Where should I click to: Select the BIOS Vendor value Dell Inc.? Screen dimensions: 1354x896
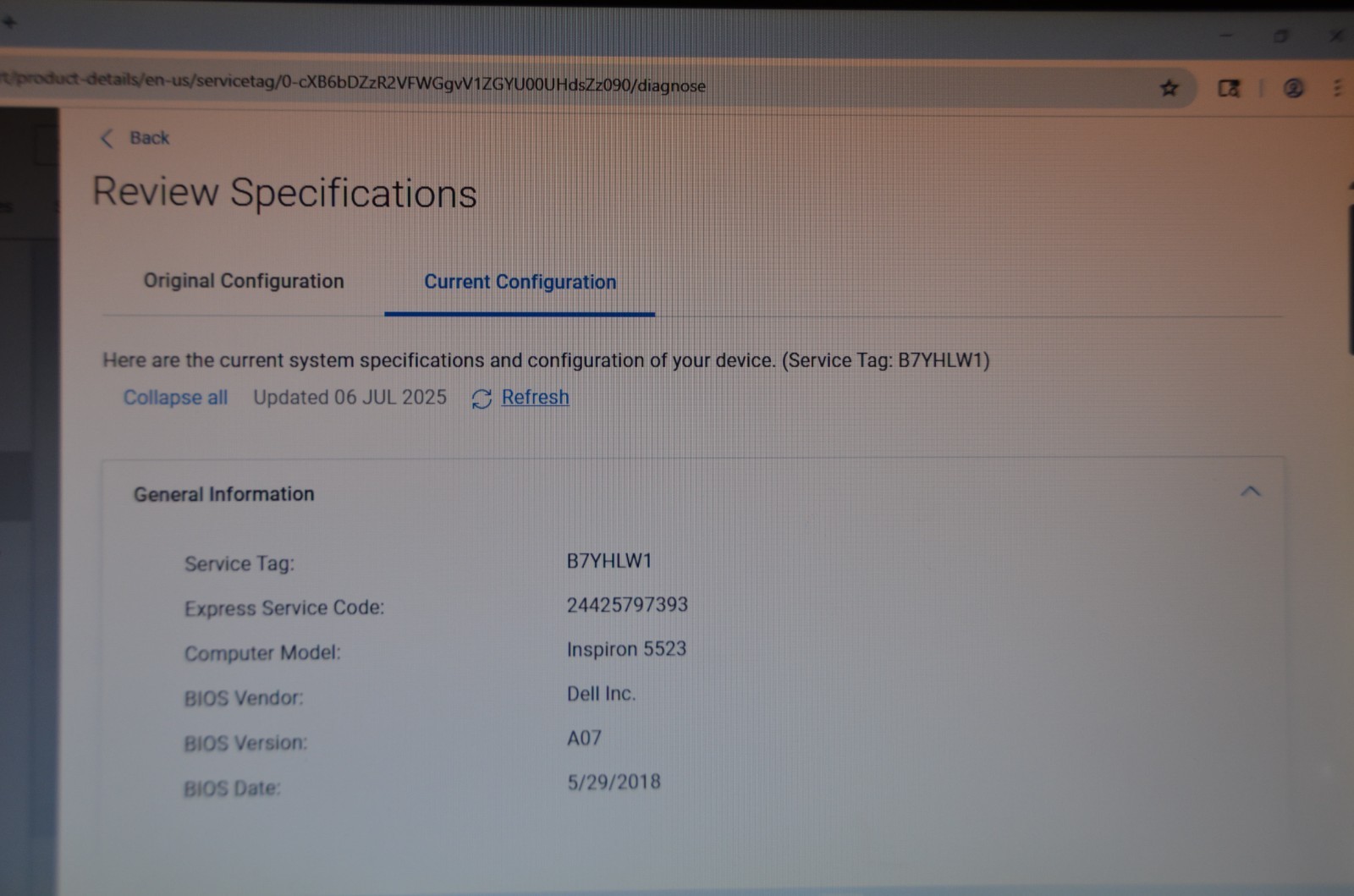(601, 694)
